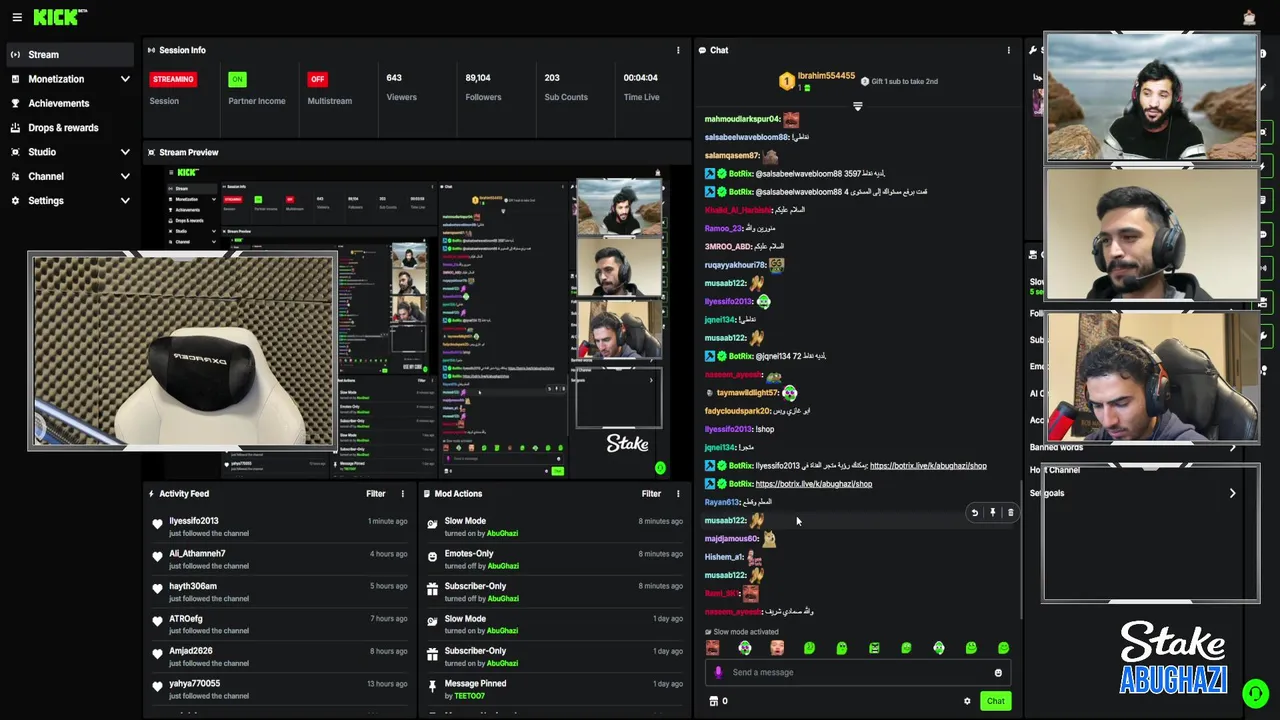Open the chat settings gear icon
The height and width of the screenshot is (720, 1280).
[x=967, y=701]
